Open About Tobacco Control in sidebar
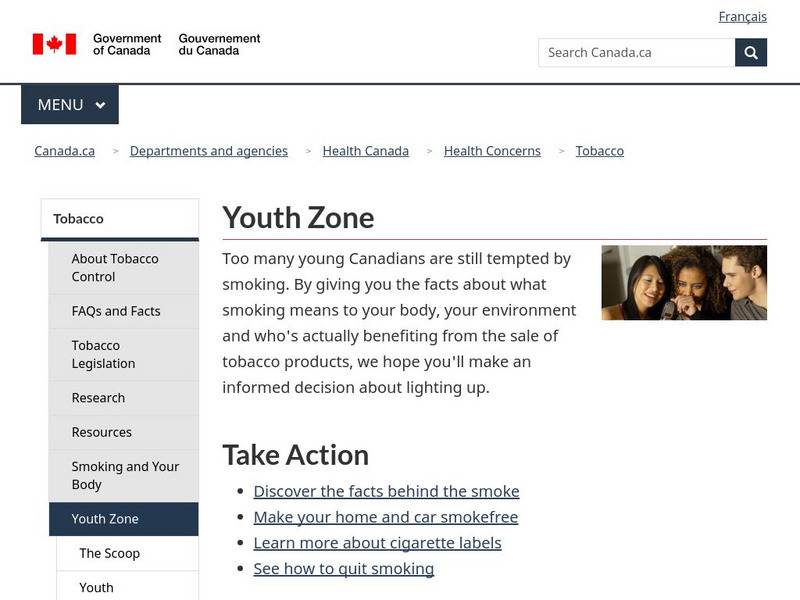Image resolution: width=800 pixels, height=600 pixels. (115, 267)
